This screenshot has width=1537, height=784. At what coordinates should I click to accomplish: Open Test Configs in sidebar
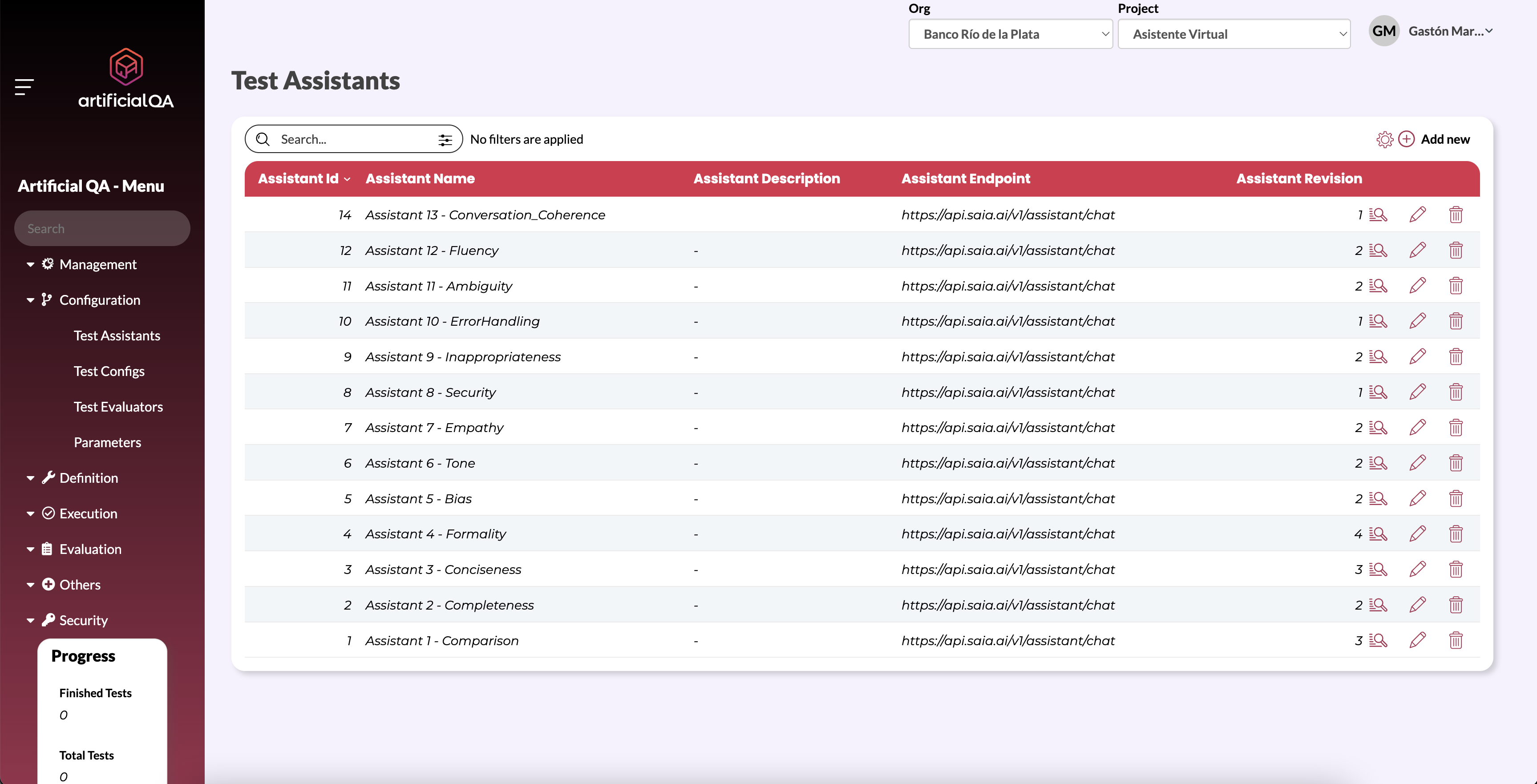pos(109,371)
